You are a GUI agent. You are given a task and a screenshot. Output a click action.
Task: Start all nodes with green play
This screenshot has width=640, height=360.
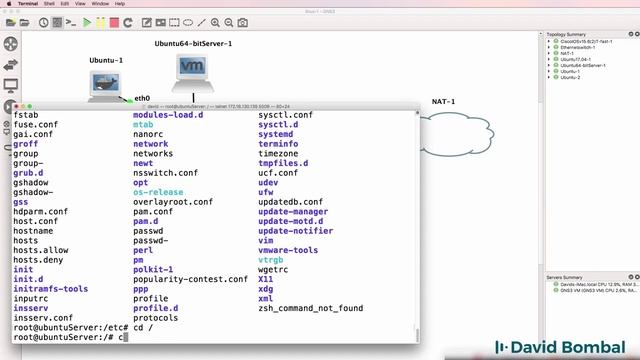coord(87,23)
